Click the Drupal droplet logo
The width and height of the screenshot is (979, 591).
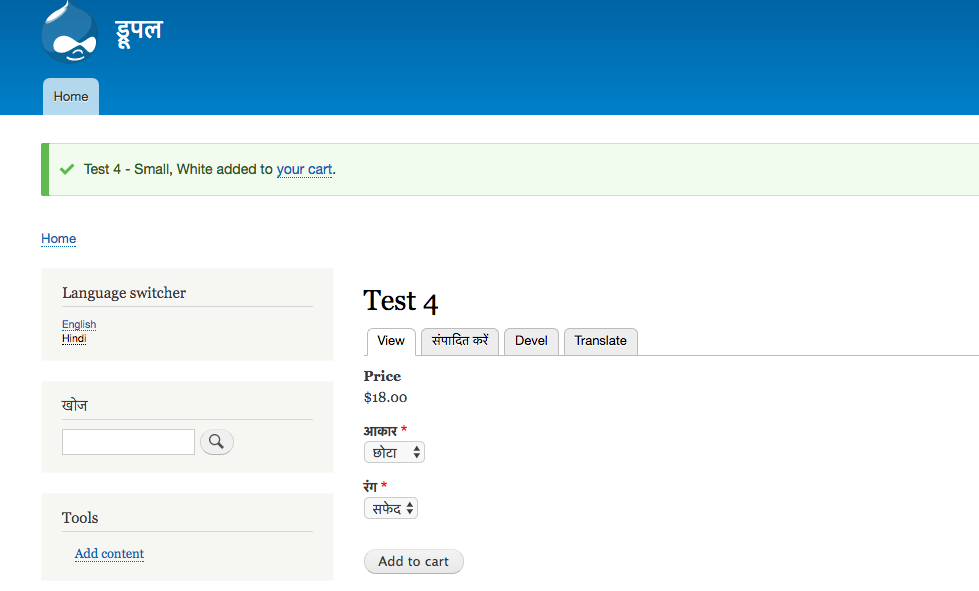[69, 31]
